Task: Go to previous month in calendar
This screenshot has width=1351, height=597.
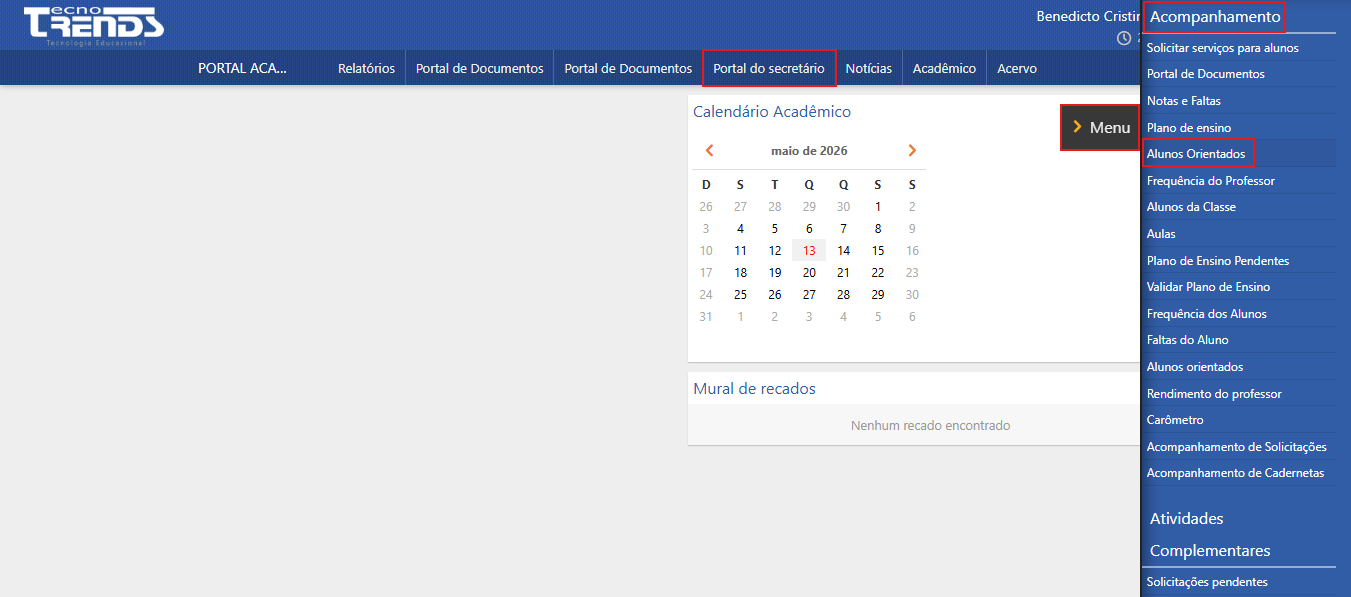Action: pyautogui.click(x=709, y=151)
